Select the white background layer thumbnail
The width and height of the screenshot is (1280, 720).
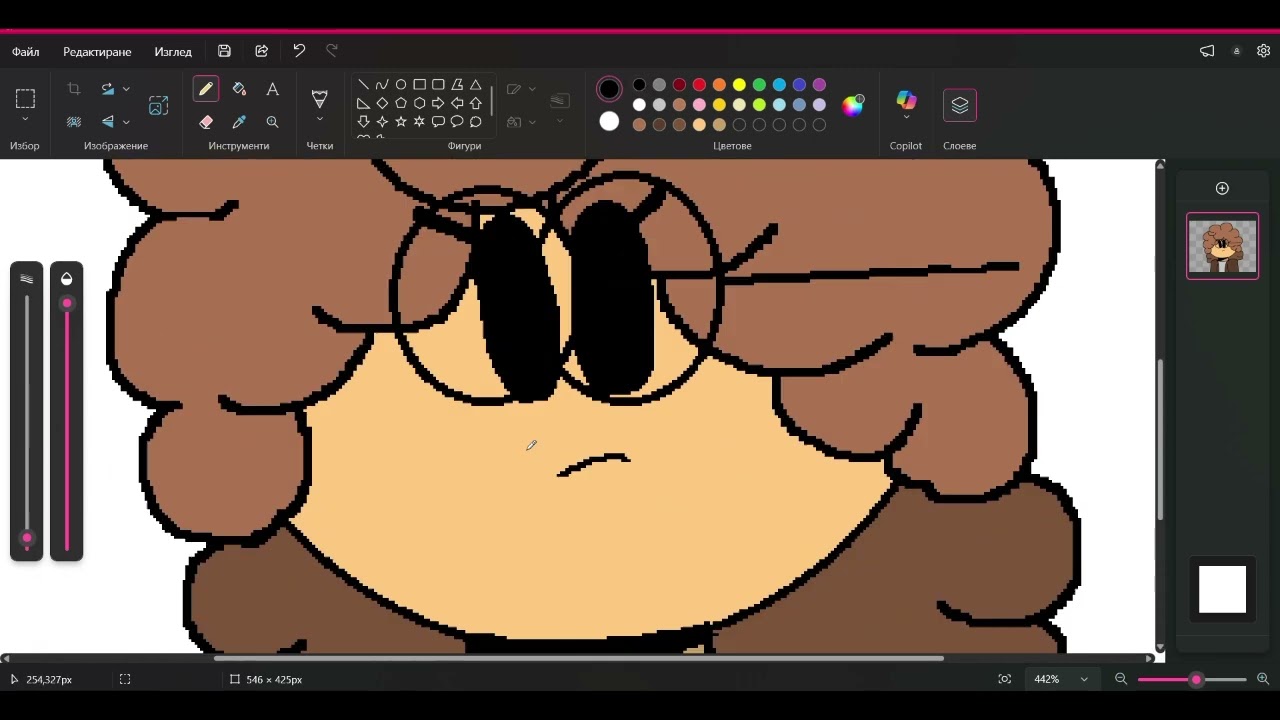(1222, 589)
